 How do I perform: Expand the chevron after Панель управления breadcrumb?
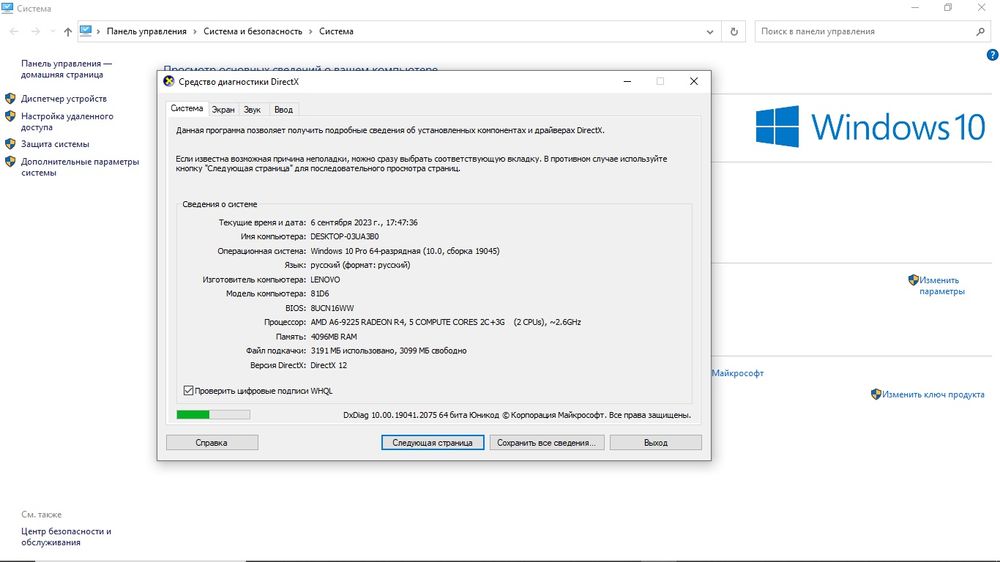coord(195,31)
